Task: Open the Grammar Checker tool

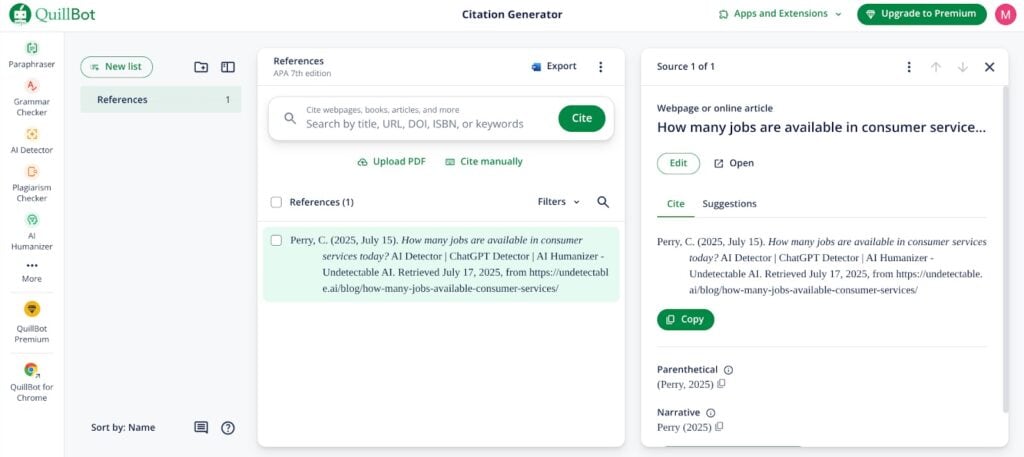Action: coord(31,98)
